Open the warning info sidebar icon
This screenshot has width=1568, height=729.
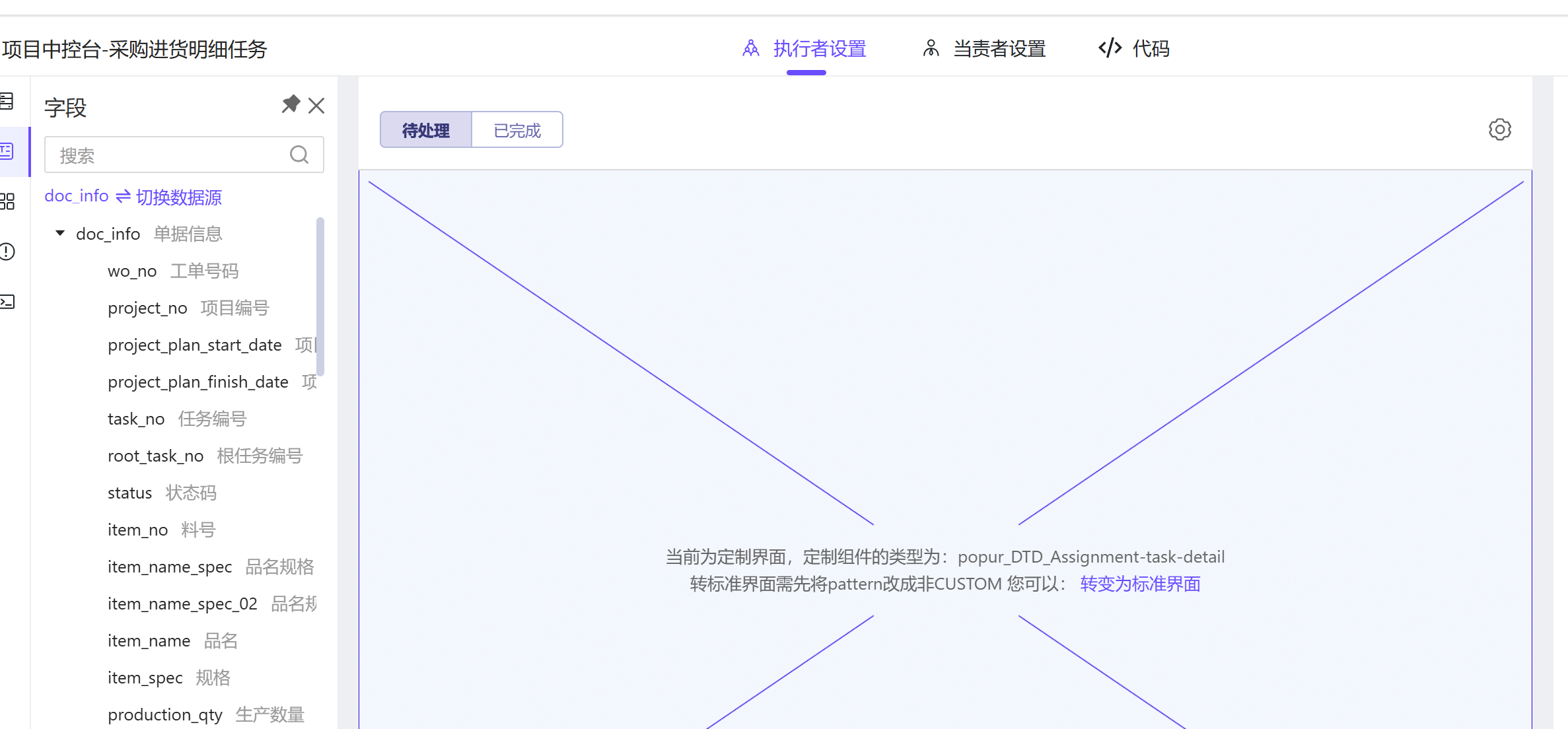[7, 252]
